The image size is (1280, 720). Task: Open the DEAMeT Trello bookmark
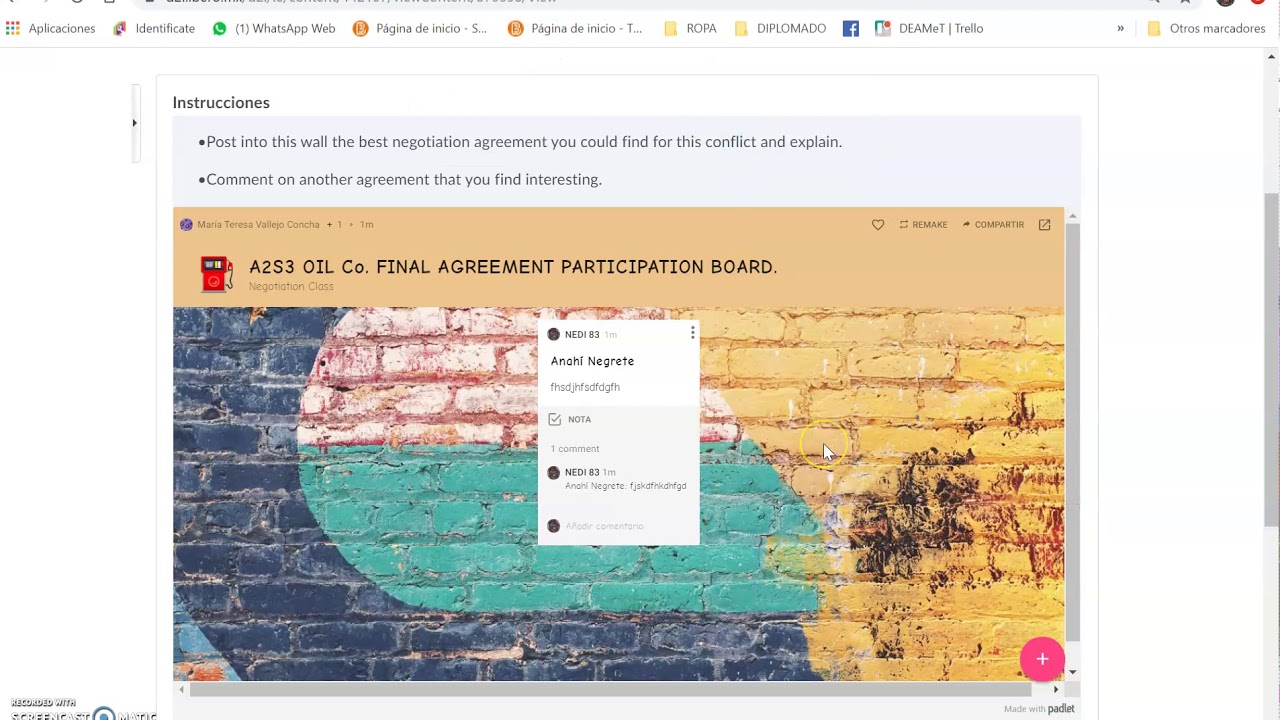pyautogui.click(x=929, y=29)
